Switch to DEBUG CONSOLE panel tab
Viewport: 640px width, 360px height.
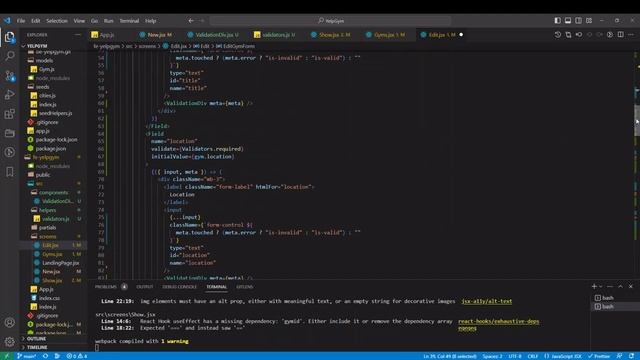point(179,287)
